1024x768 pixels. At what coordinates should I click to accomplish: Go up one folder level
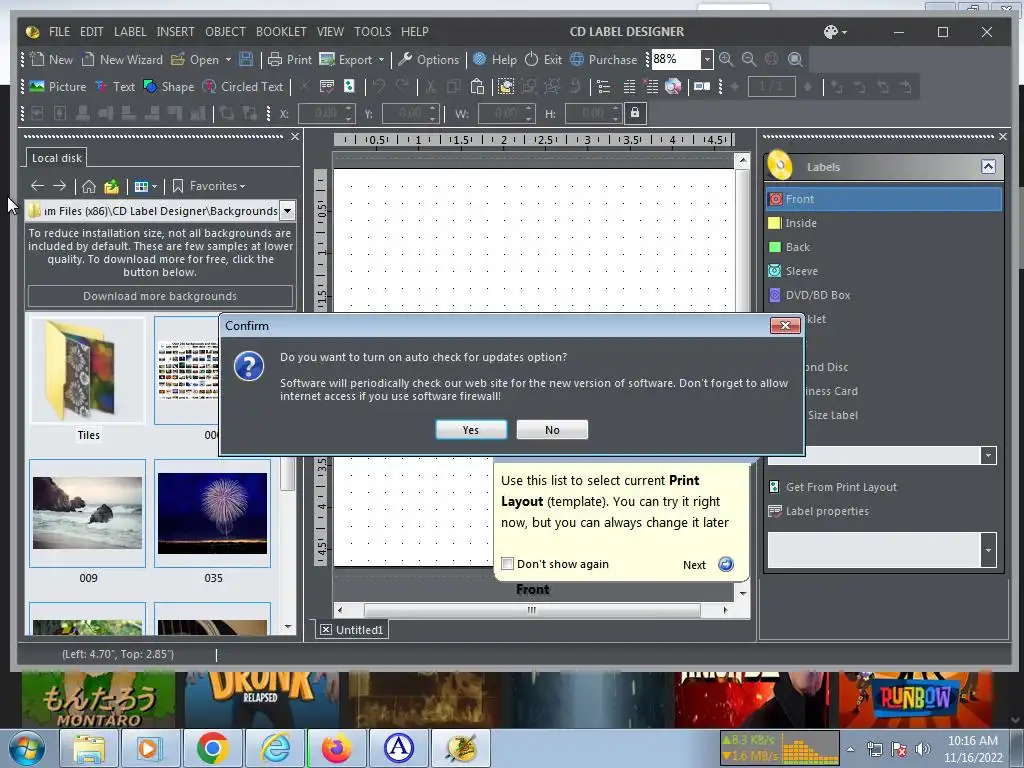[x=111, y=186]
